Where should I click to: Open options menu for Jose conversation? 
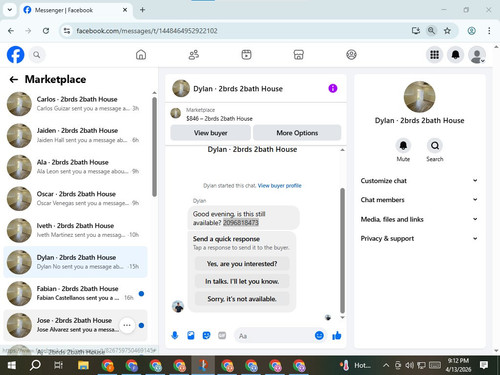tap(127, 325)
